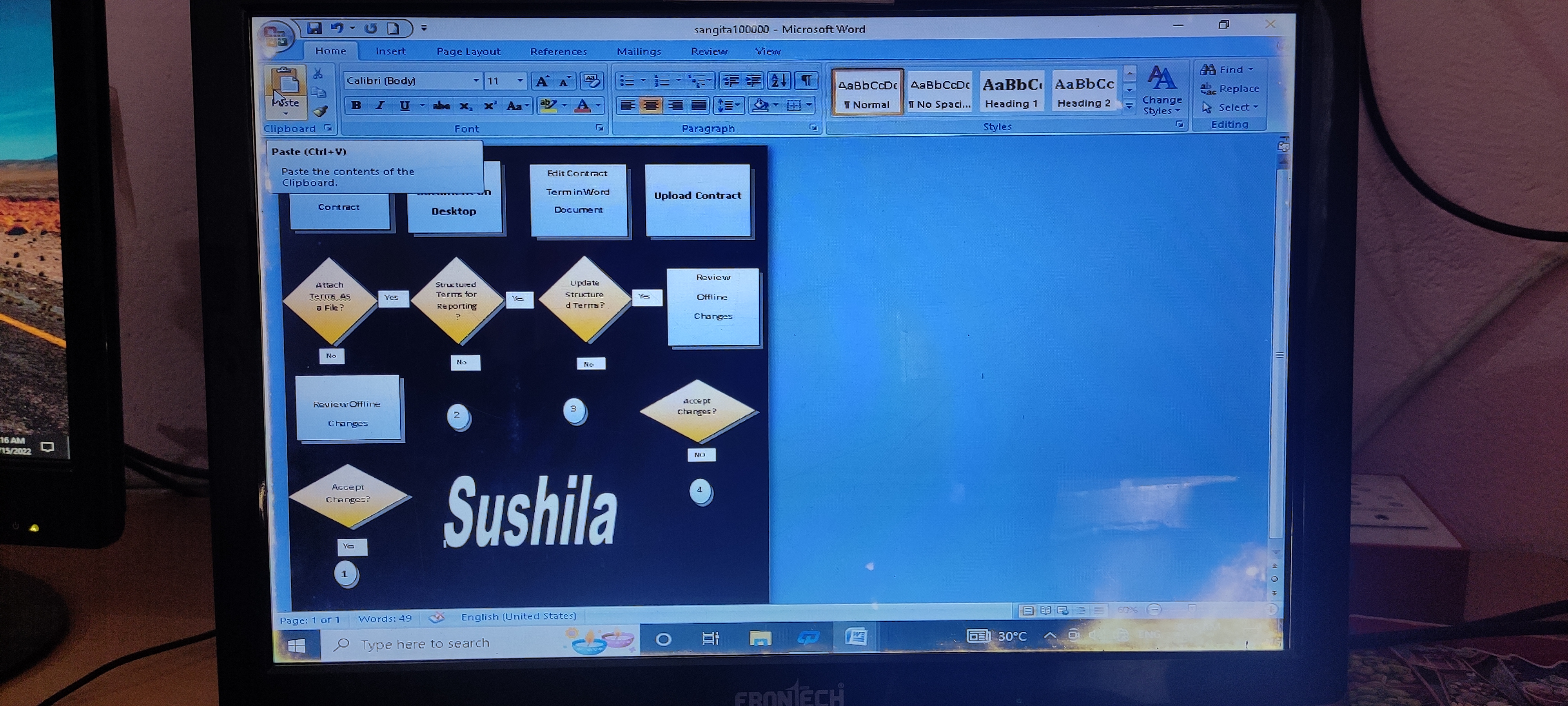The width and height of the screenshot is (1568, 706).
Task: Enable center text alignment
Action: click(651, 106)
